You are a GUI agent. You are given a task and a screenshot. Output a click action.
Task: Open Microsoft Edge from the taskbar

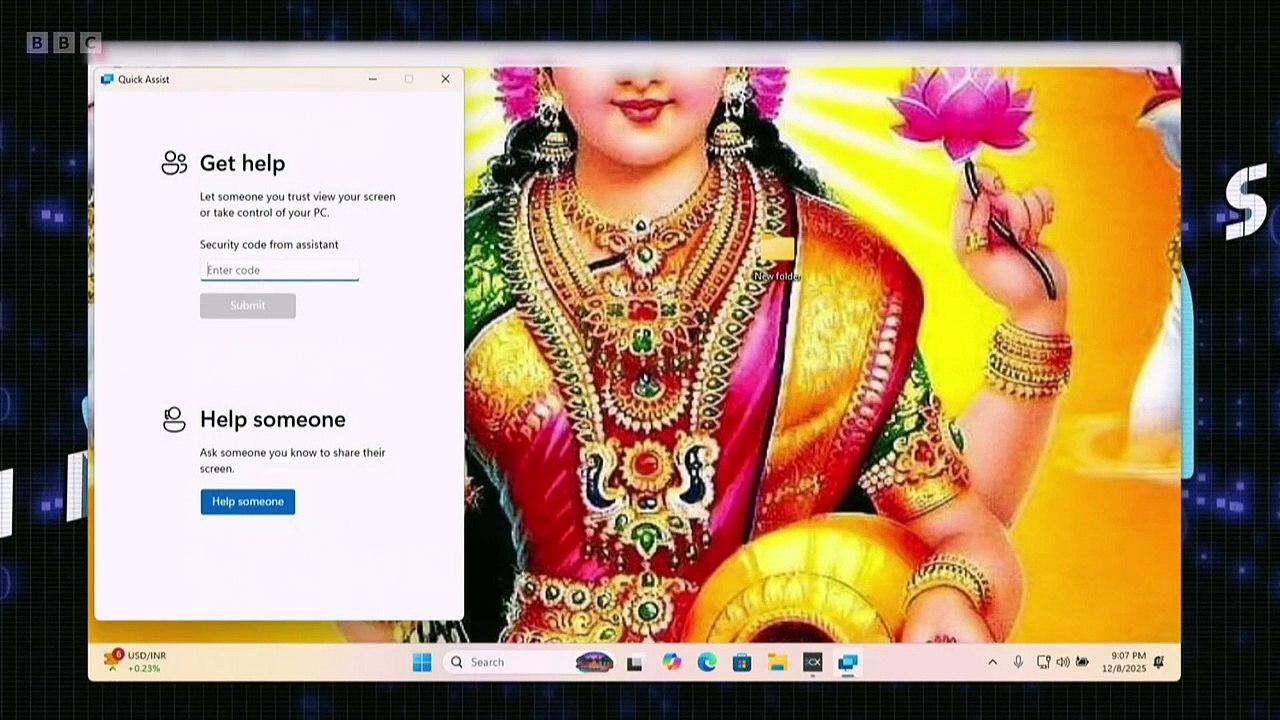tap(707, 662)
